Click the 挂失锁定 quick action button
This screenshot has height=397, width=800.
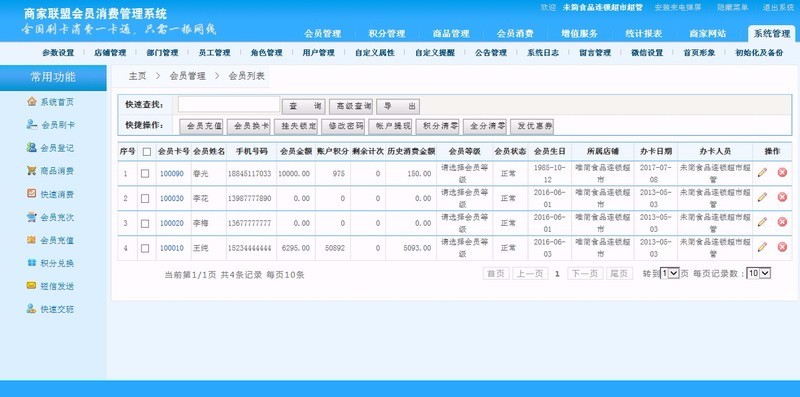[296, 127]
